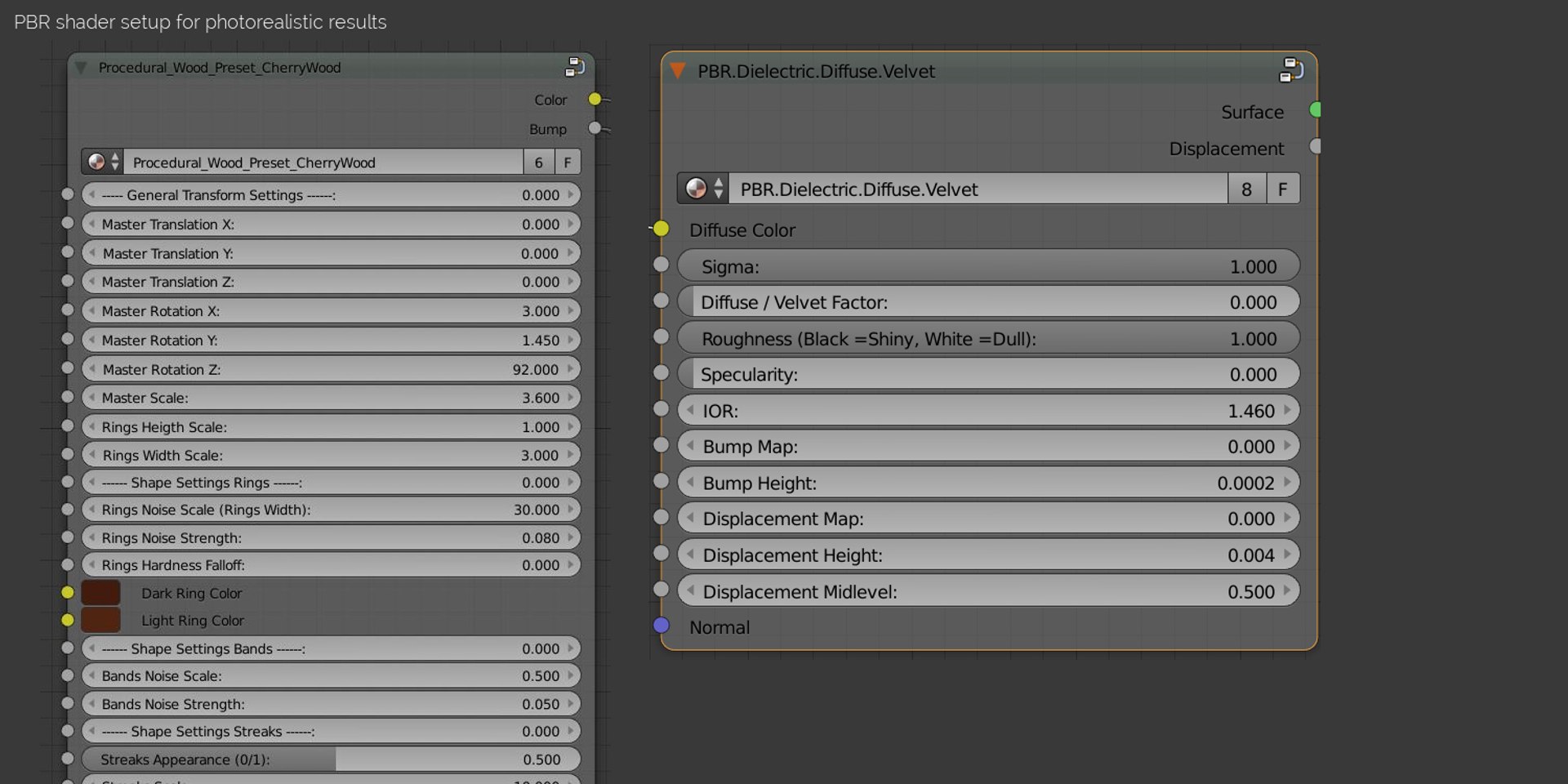The image size is (1568, 784).
Task: Click the green Surface output socket
Action: (1315, 109)
